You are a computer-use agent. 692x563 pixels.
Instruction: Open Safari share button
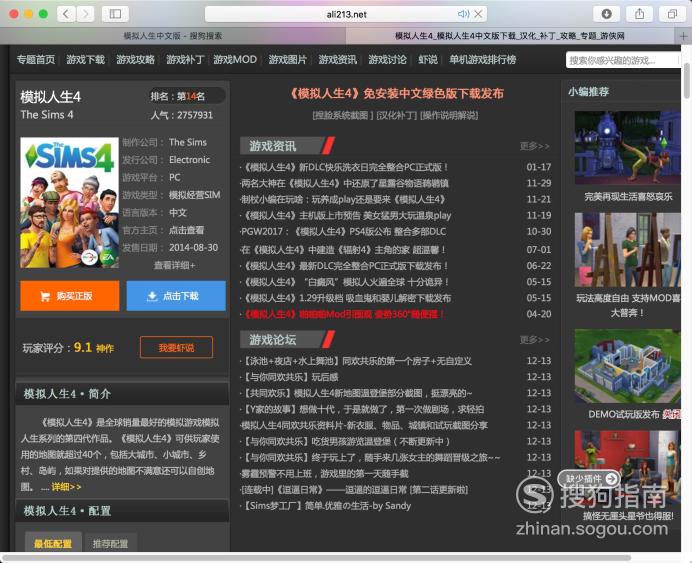click(639, 14)
